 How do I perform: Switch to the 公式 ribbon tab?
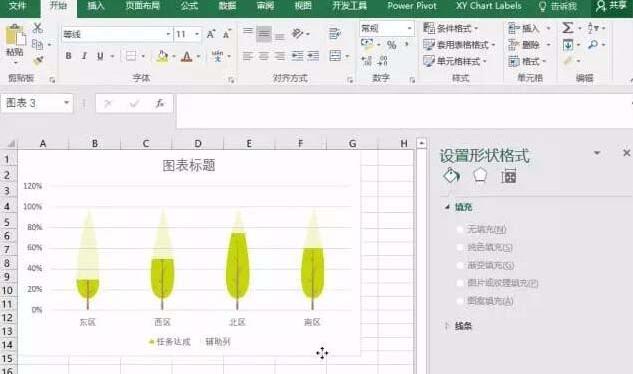189,6
